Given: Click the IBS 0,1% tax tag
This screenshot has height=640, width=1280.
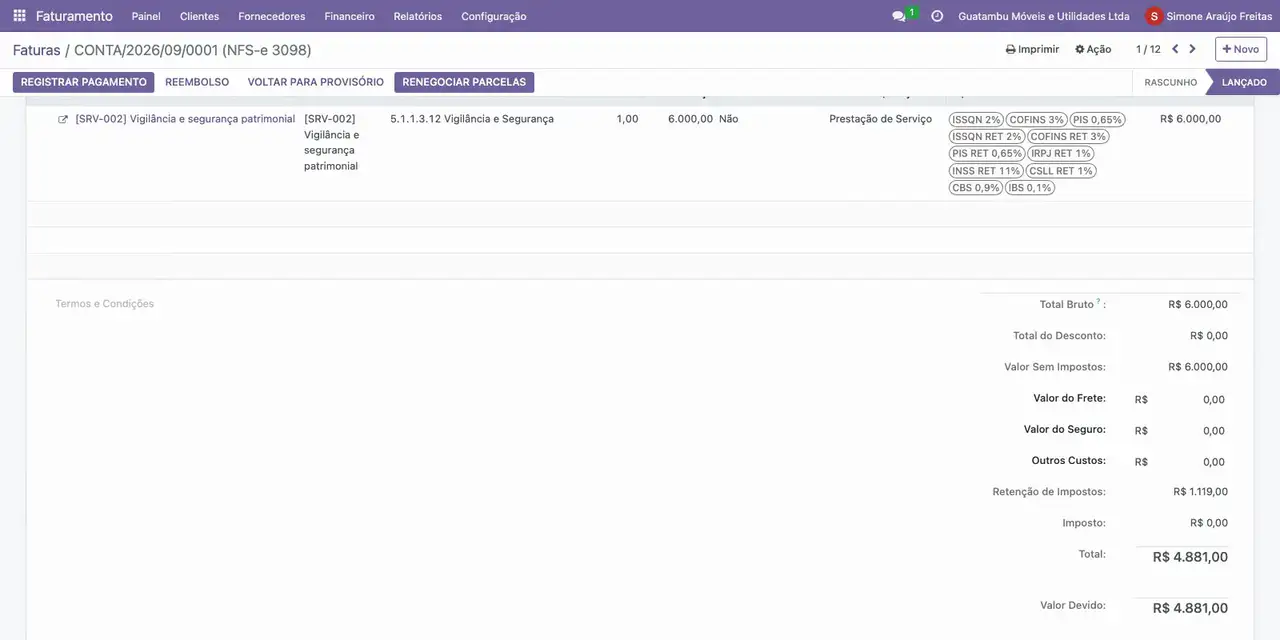Looking at the screenshot, I should (x=1030, y=188).
